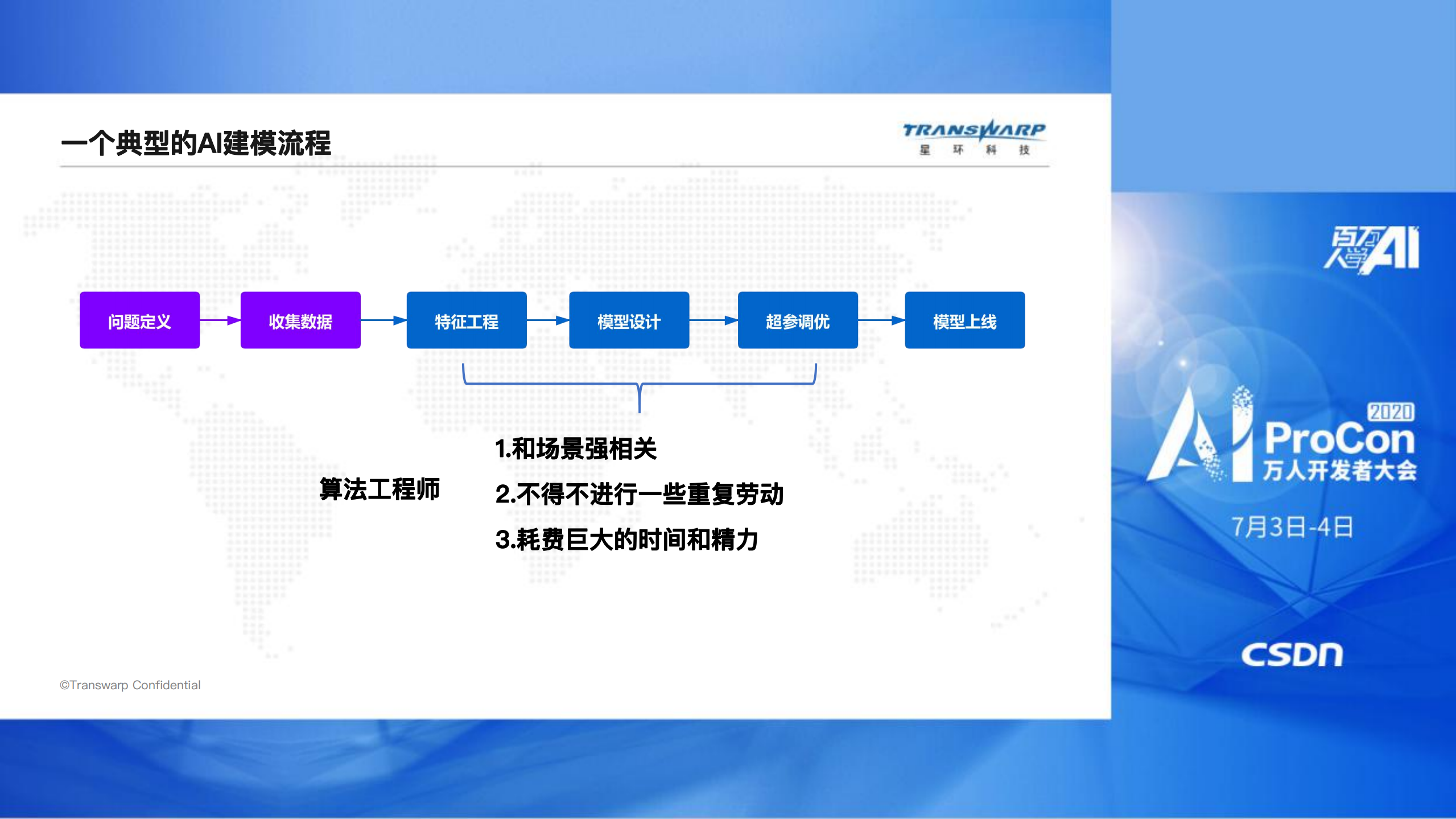The image size is (1456, 819).
Task: Click the arrow pointing to 模型上线
Action: pos(882,320)
